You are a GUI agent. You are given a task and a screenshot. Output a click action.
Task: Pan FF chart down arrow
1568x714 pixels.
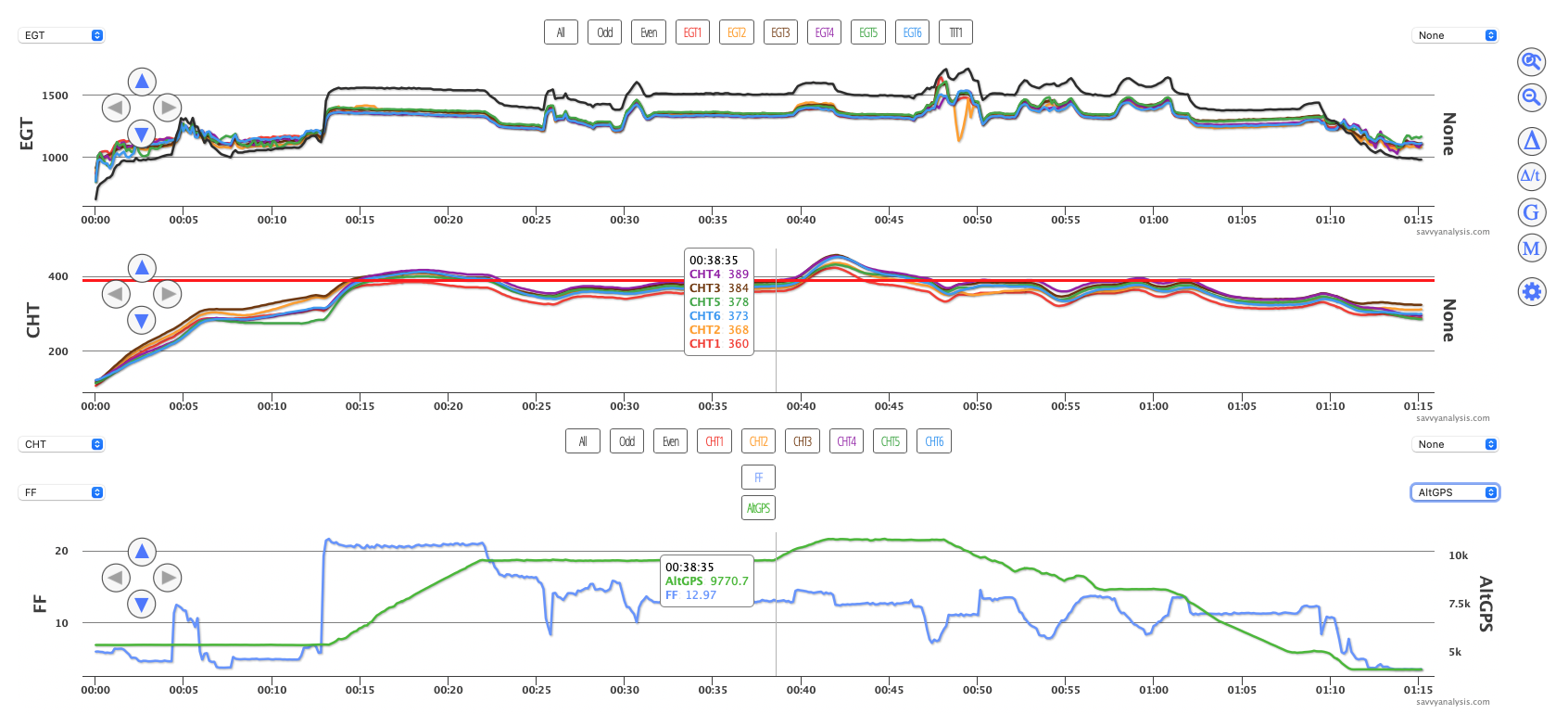point(142,605)
